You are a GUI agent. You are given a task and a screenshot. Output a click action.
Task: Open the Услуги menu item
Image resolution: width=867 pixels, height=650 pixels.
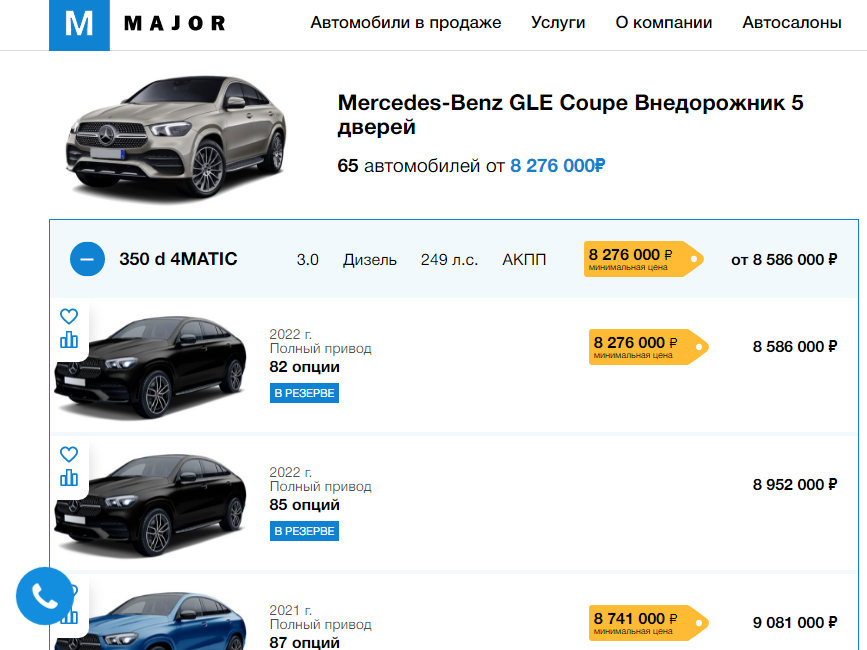[x=558, y=23]
